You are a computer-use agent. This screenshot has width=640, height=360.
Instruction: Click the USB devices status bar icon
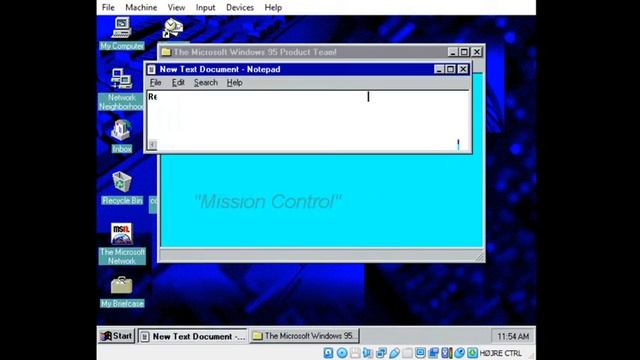394,353
